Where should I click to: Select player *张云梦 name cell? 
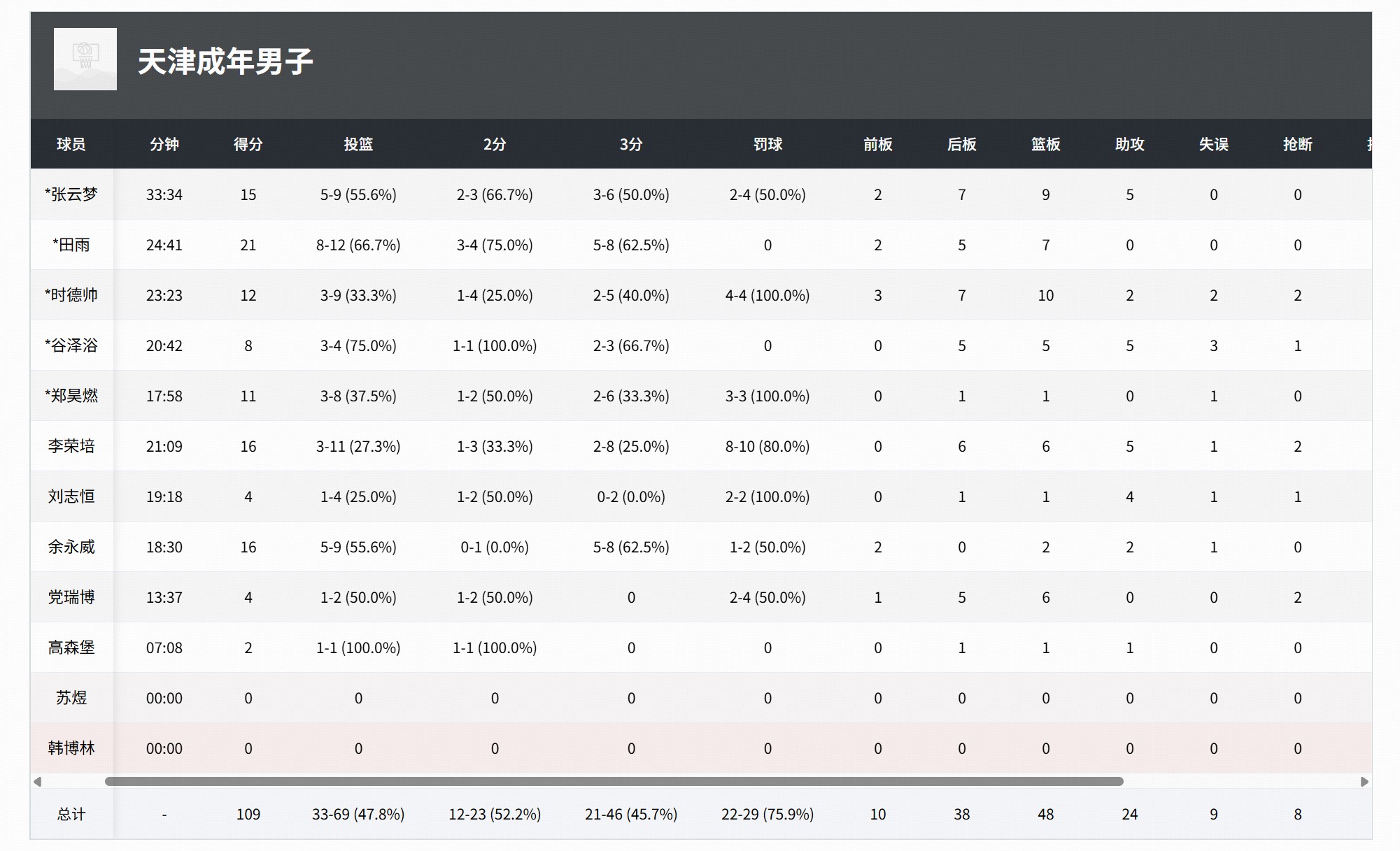71,194
